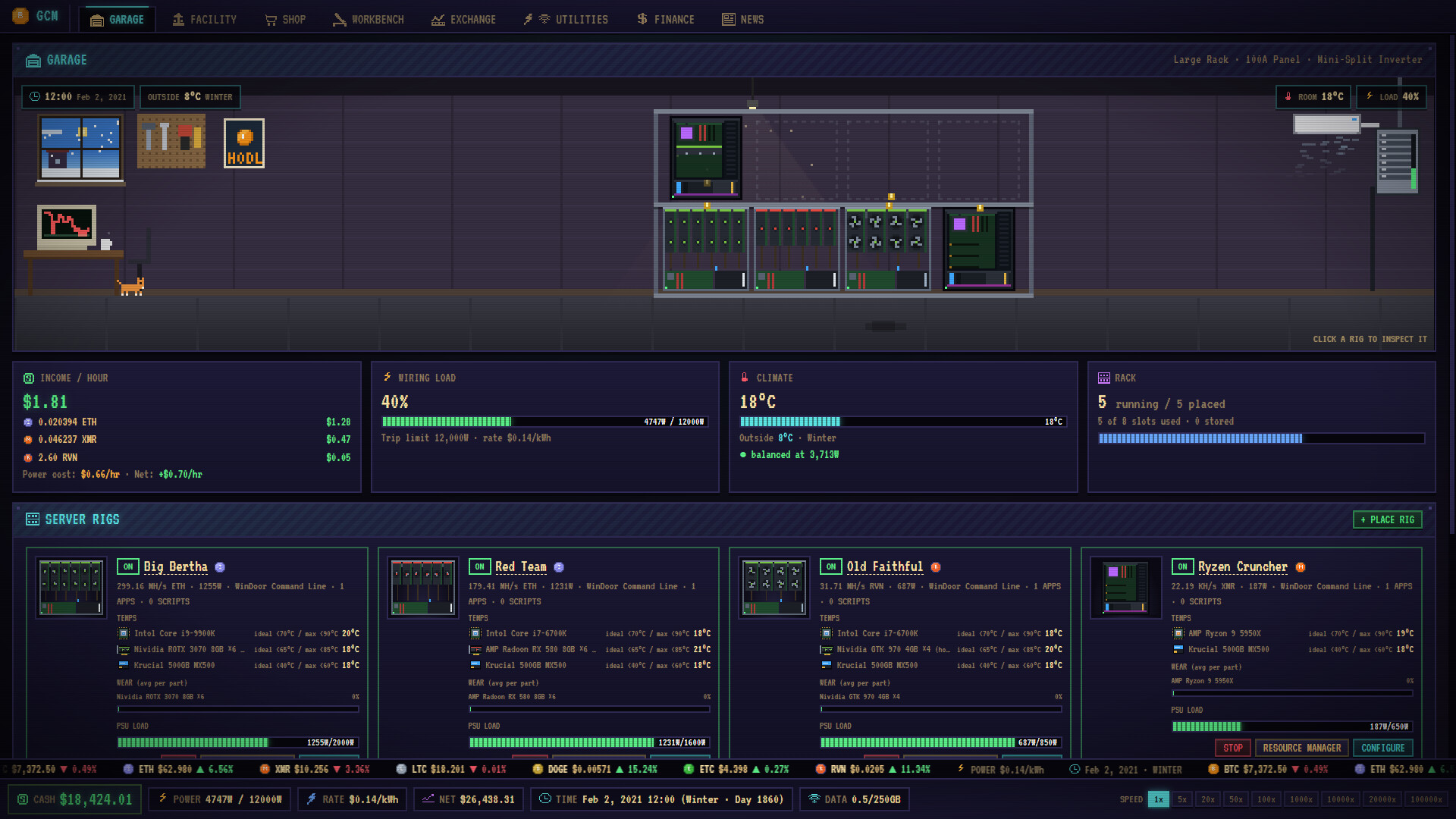
Task: Click the ETH coin icon beside Red Team
Action: 559,567
